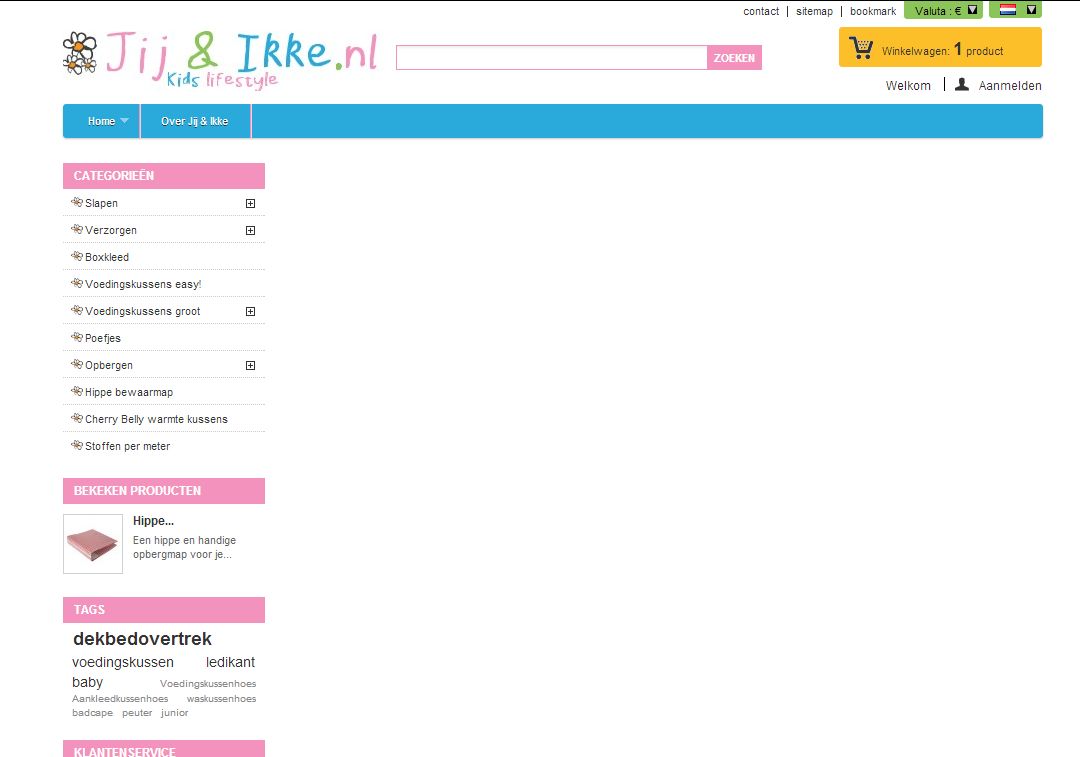Viewport: 1080px width, 757px height.
Task: Select the baby tag
Action: point(87,682)
